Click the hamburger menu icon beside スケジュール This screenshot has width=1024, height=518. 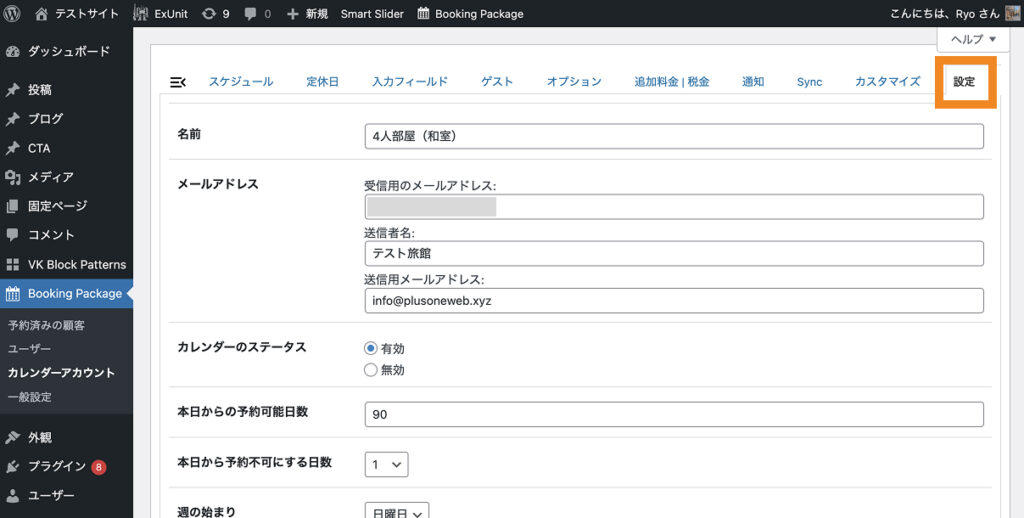point(178,82)
